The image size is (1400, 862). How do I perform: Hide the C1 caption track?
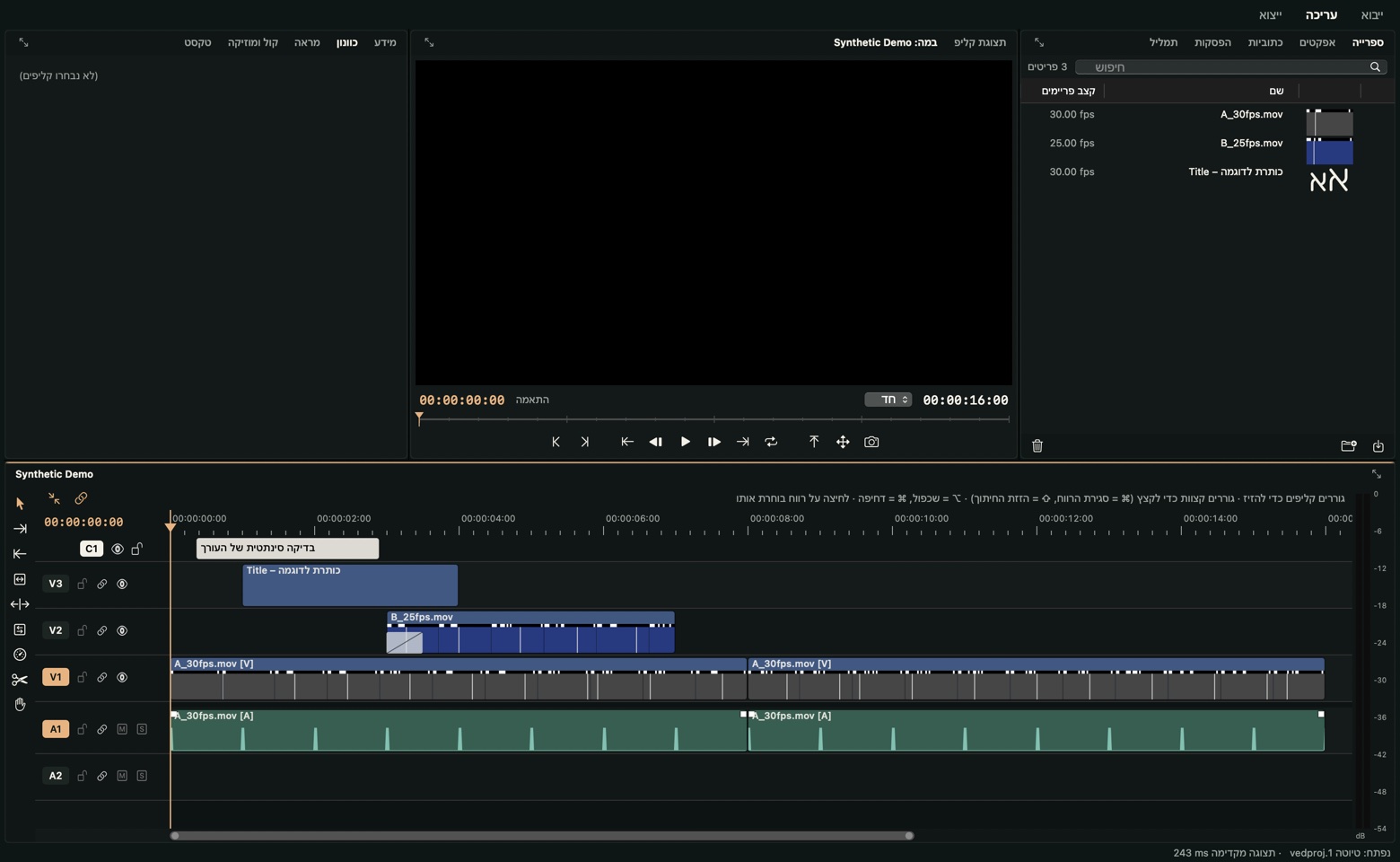click(118, 549)
